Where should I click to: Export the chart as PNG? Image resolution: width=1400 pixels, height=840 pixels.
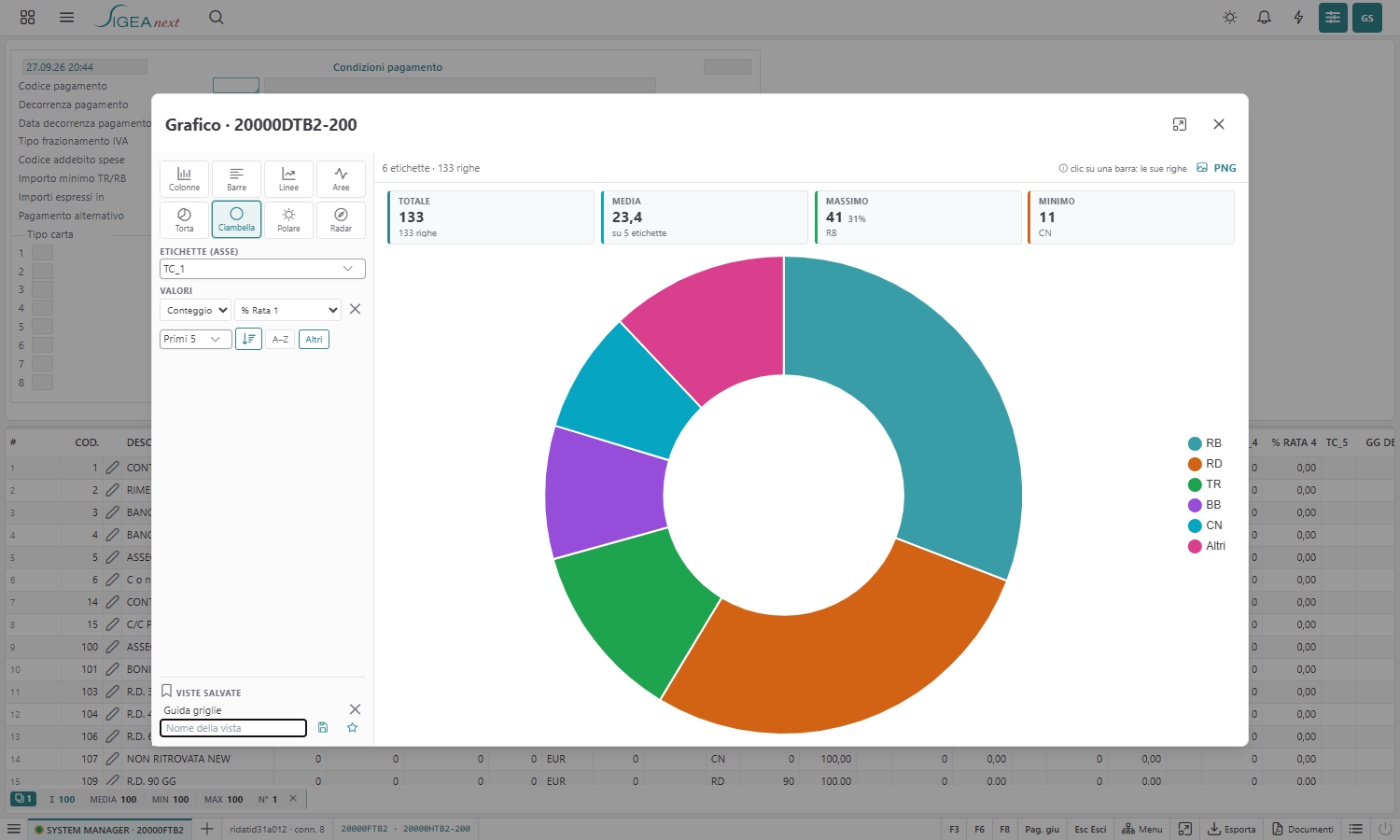(1216, 168)
